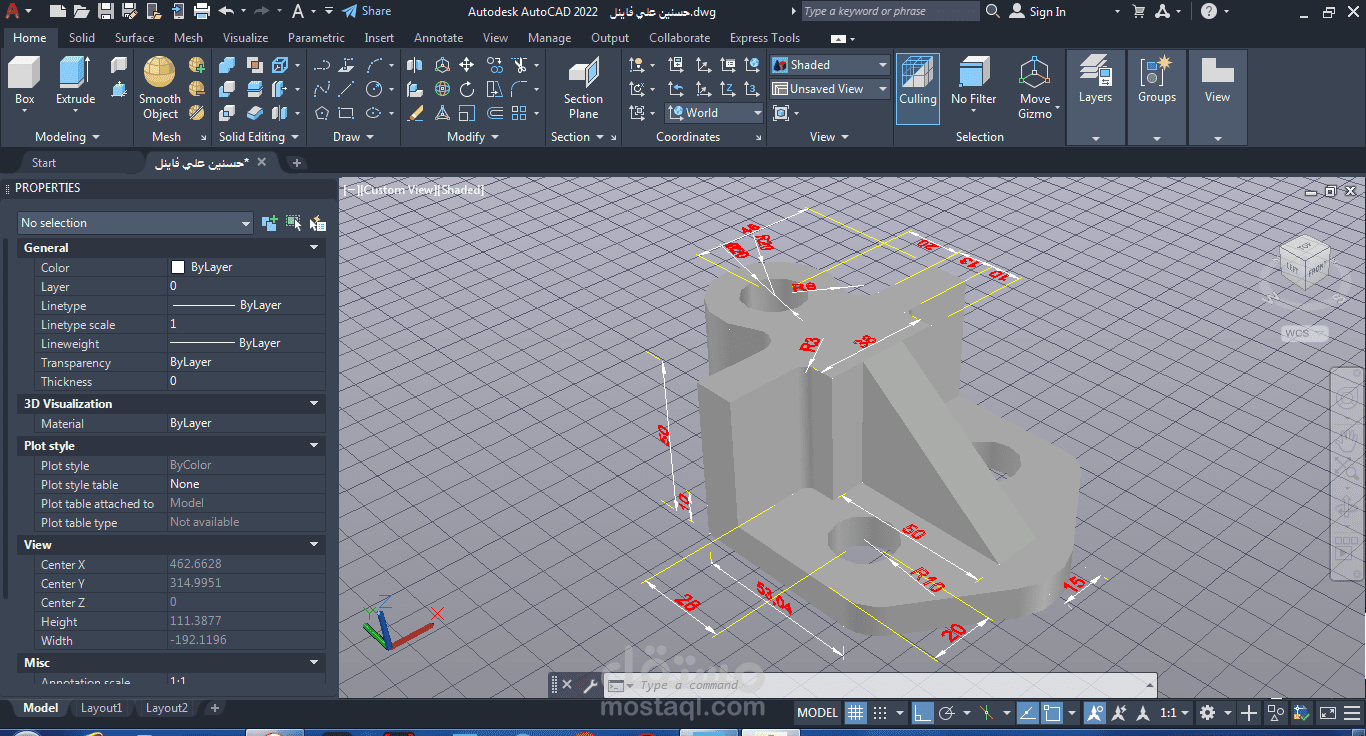Switch to the Visualize ribbon tab

point(245,38)
